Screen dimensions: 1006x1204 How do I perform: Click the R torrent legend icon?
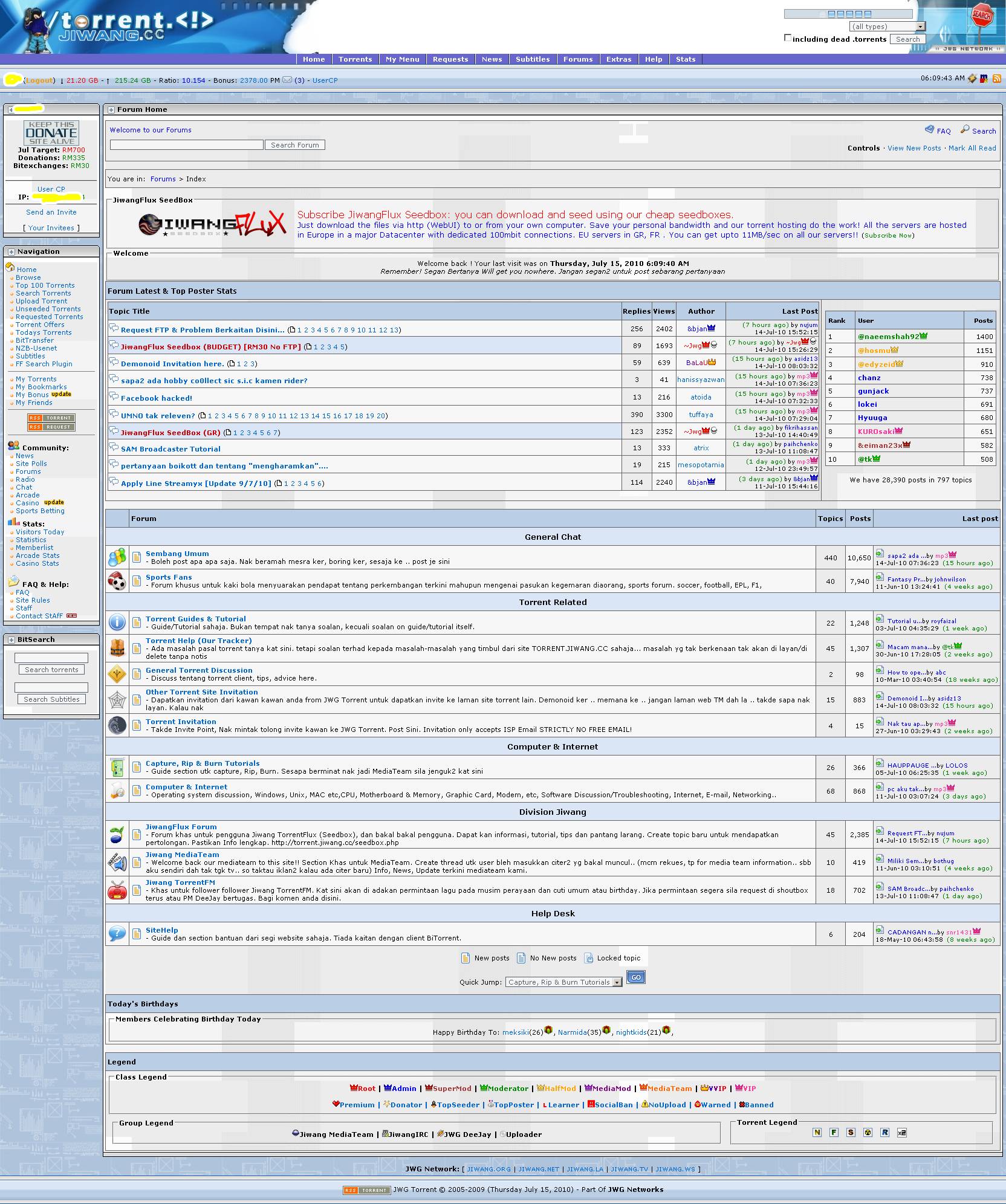885,1132
